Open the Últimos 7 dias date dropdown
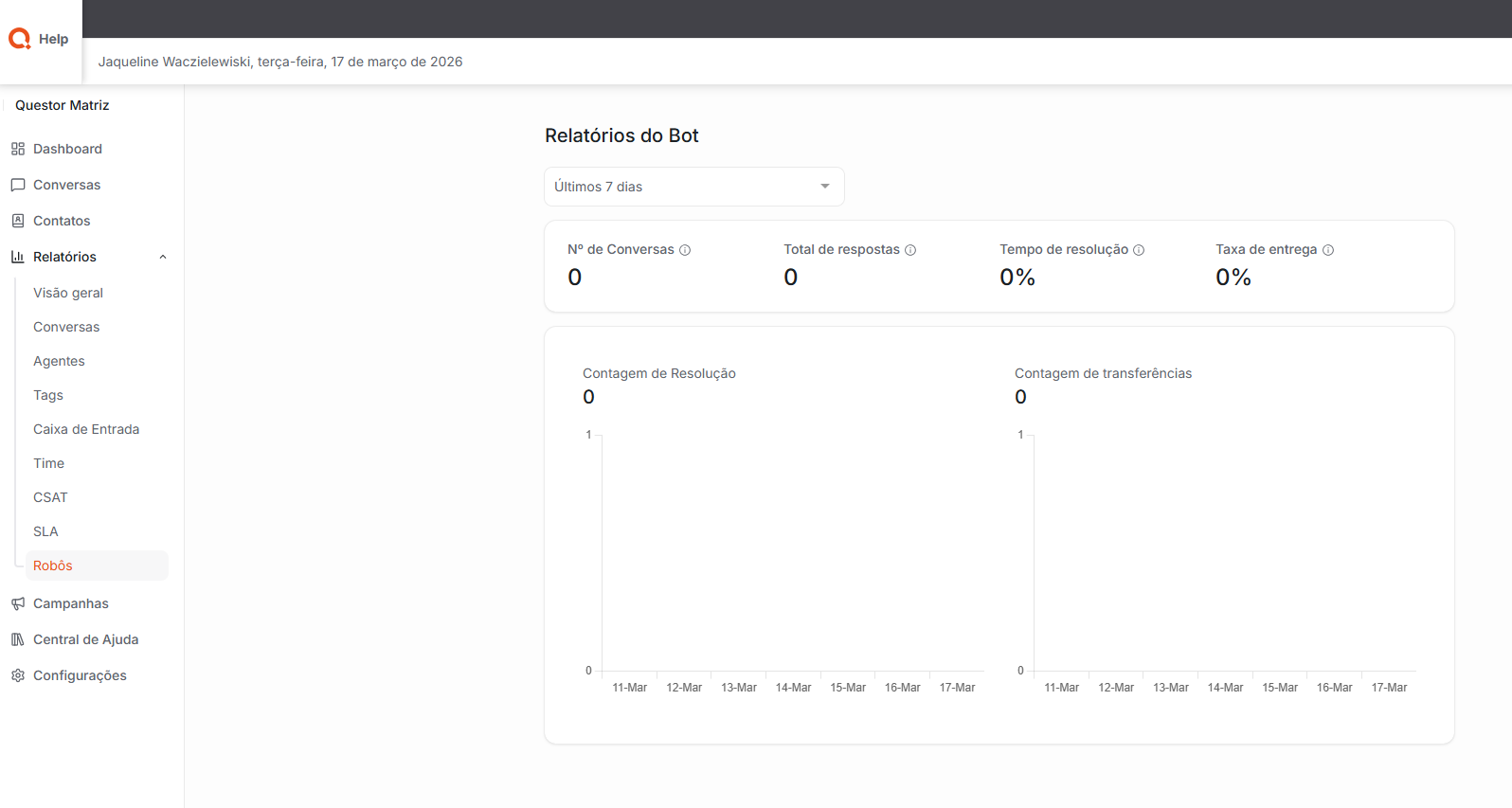1512x808 pixels. (x=693, y=187)
